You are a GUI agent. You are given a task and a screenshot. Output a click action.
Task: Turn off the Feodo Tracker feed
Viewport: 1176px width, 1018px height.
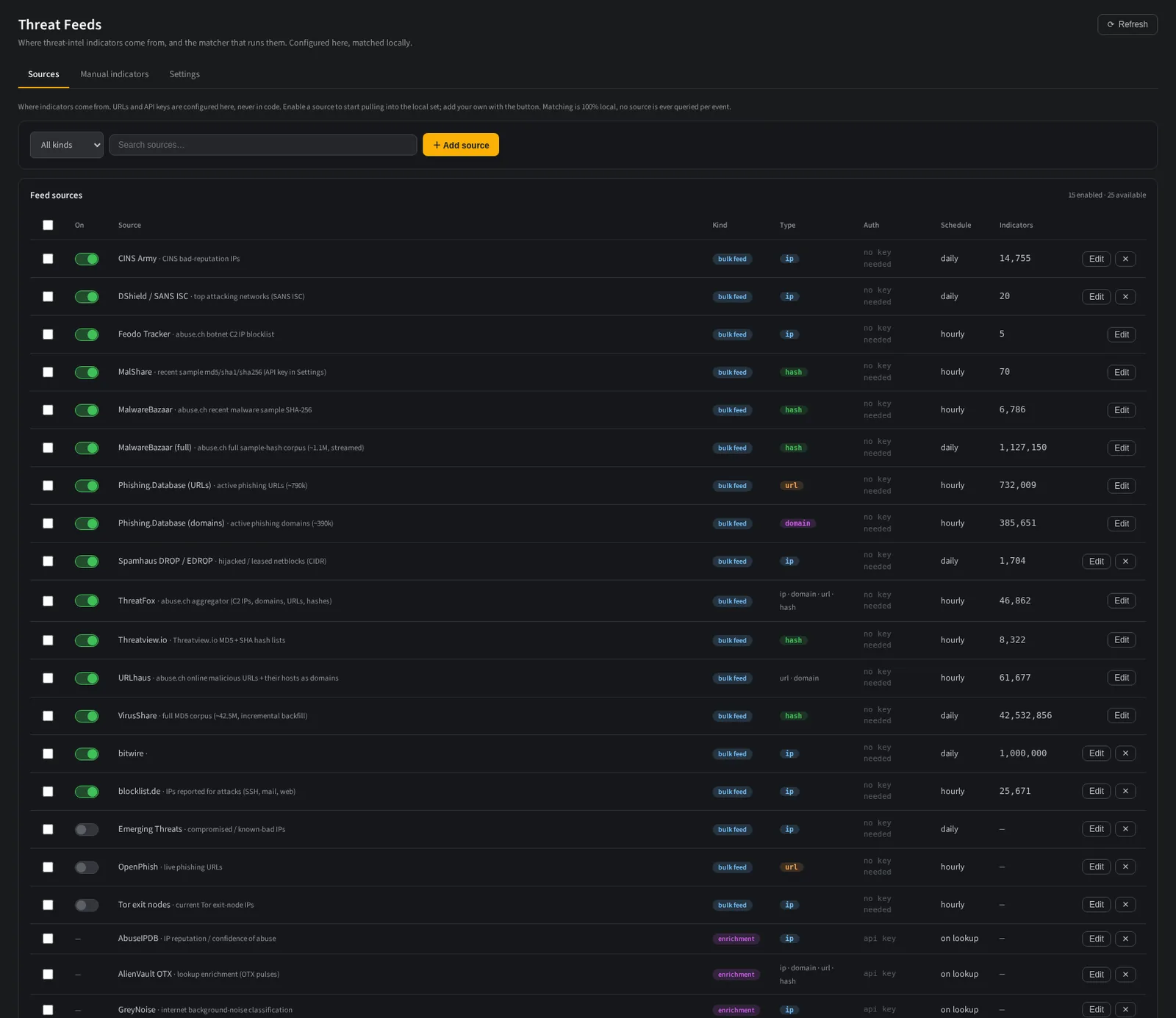tap(87, 334)
